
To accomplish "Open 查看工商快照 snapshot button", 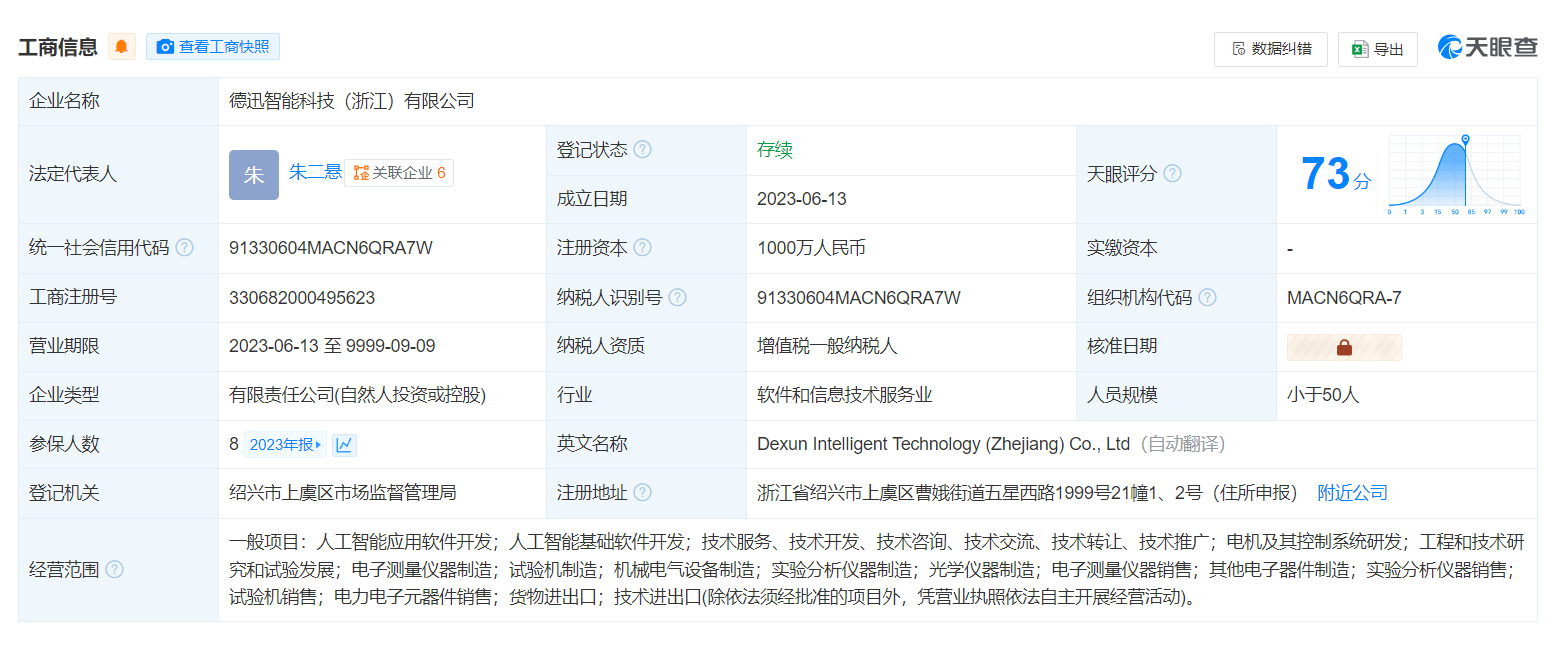I will click(213, 46).
